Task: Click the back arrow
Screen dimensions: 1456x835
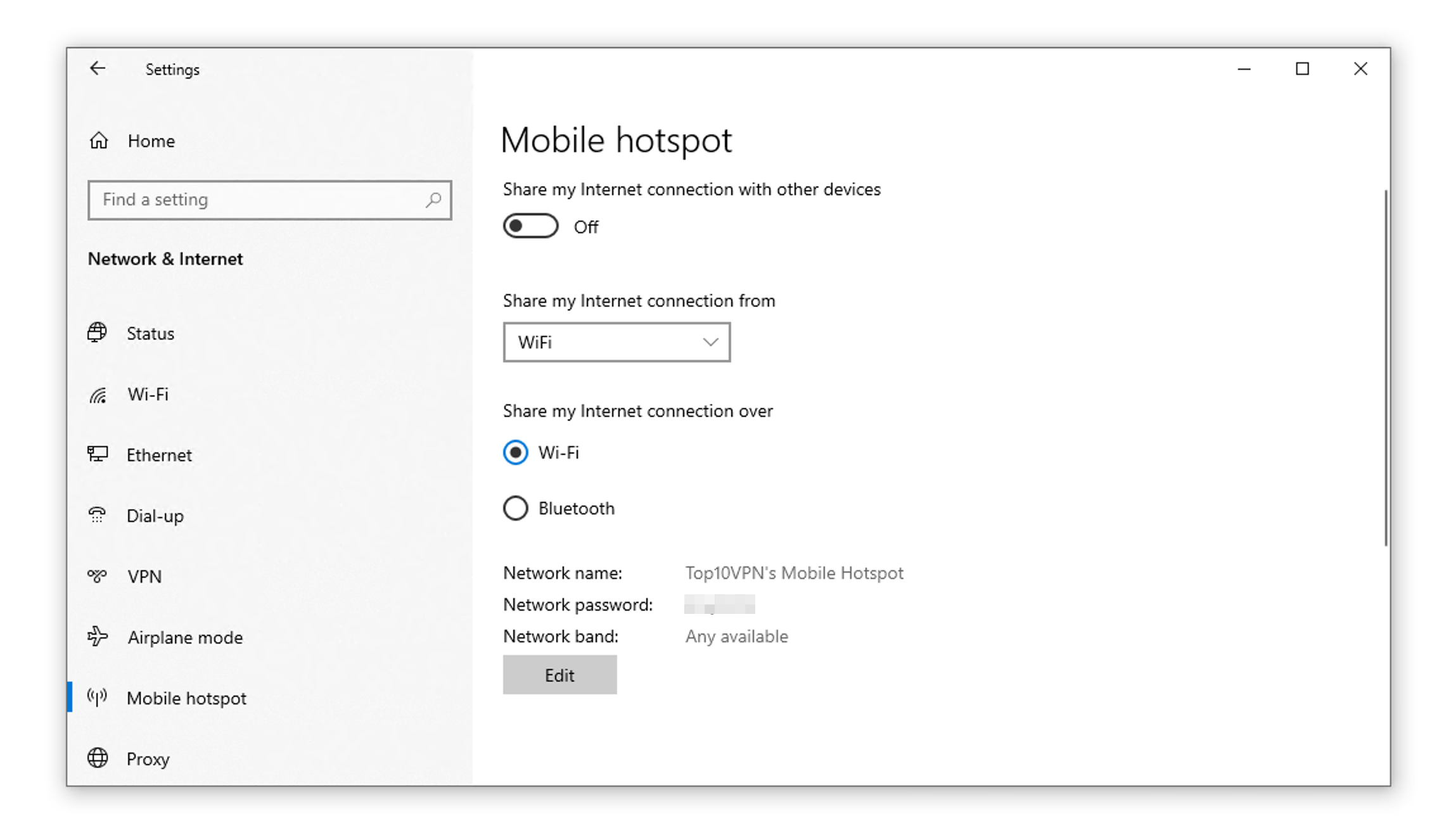Action: 98,68
